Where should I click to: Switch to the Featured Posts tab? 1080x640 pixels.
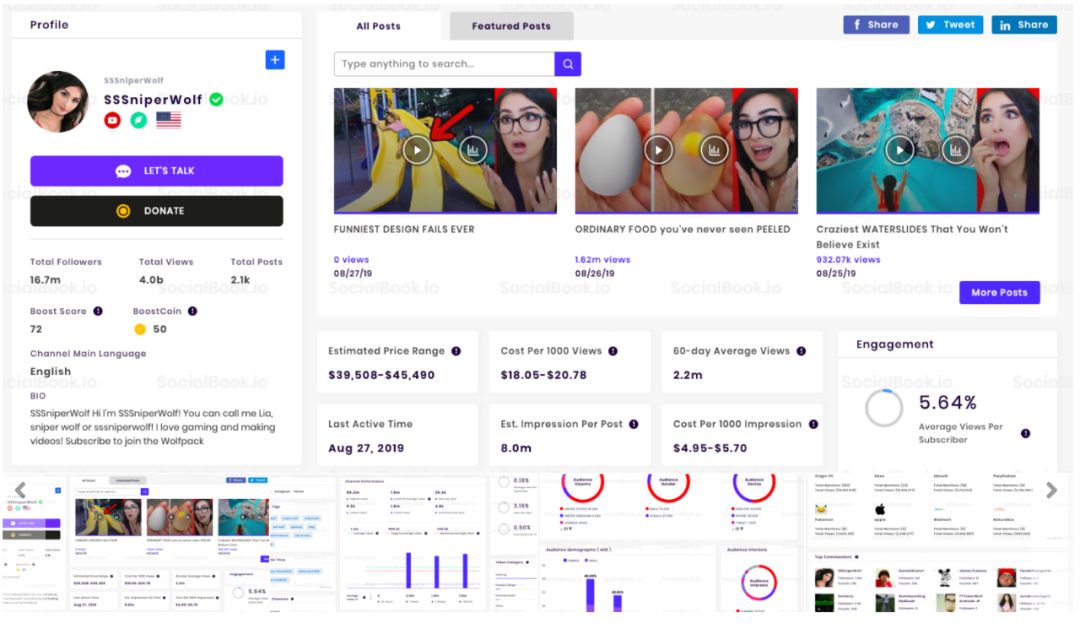point(511,26)
